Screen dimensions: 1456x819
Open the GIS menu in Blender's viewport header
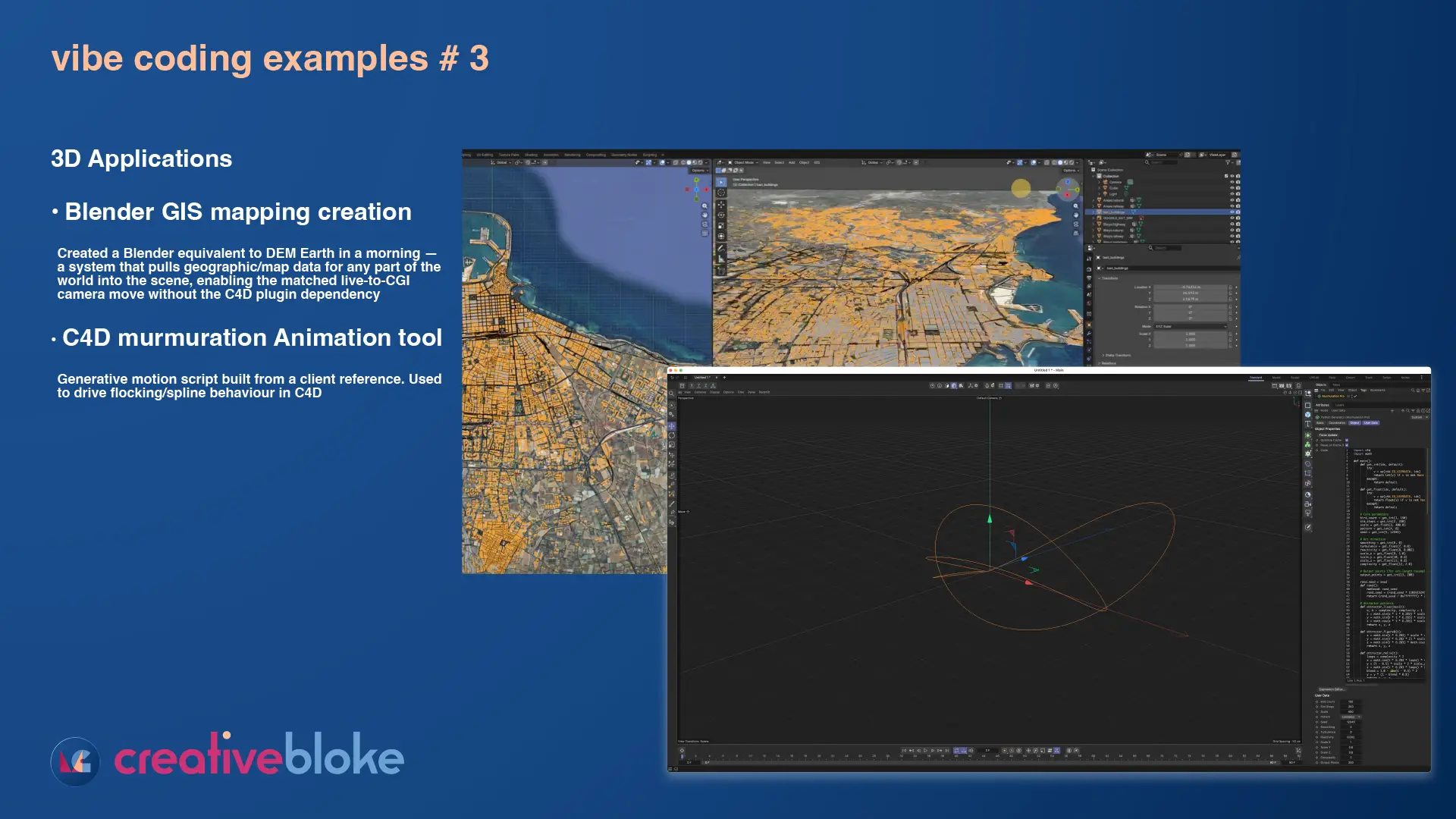click(x=817, y=162)
